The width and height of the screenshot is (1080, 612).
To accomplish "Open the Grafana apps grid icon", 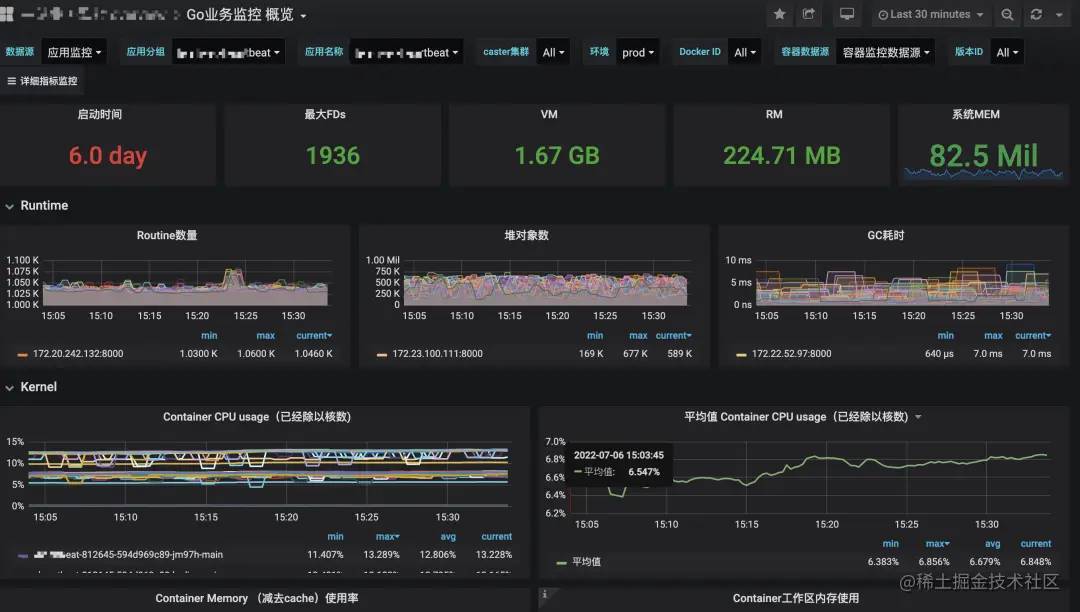I will point(7,14).
